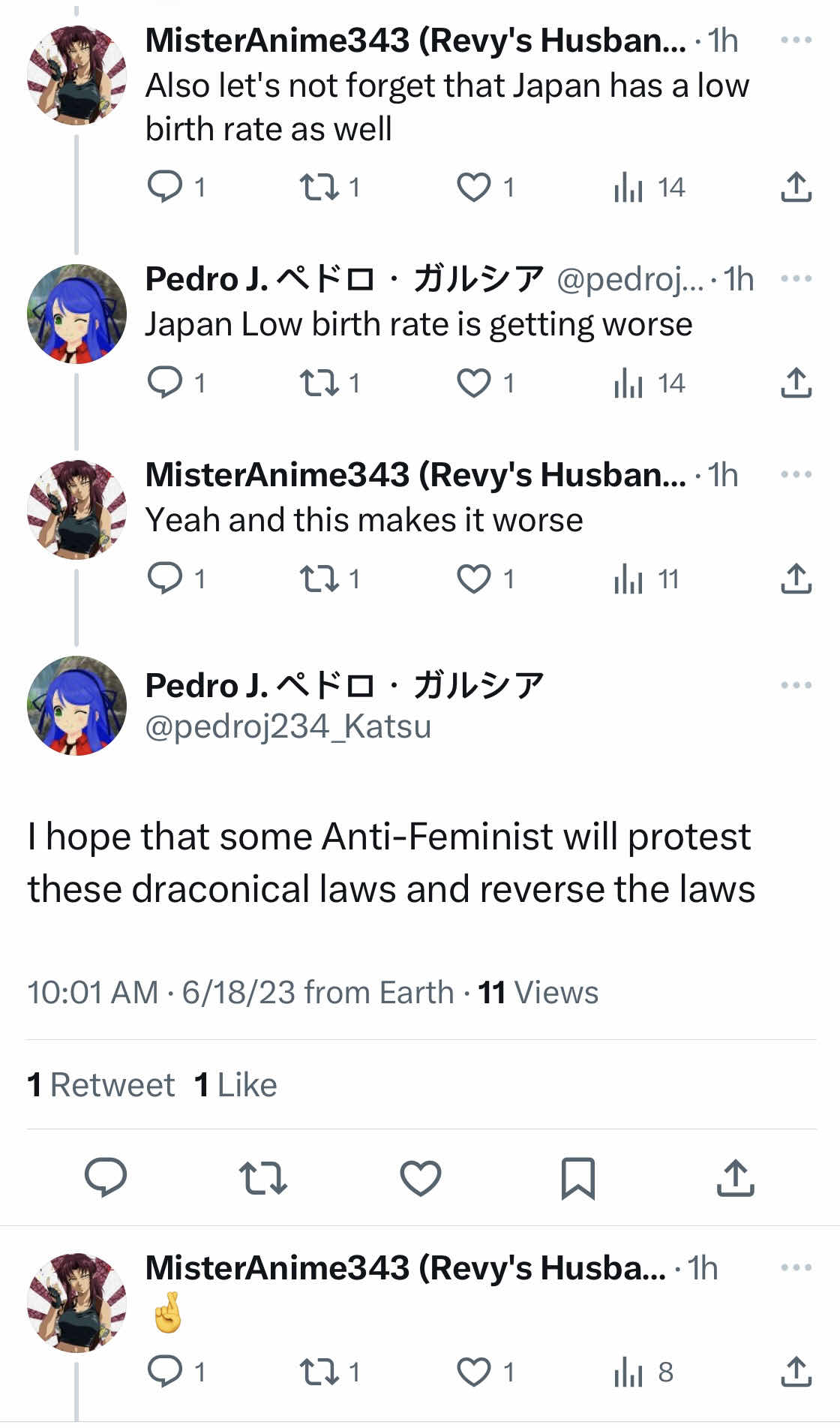
Task: Reply to 'Yeah and this makes it worse' tweet
Action: point(165,579)
